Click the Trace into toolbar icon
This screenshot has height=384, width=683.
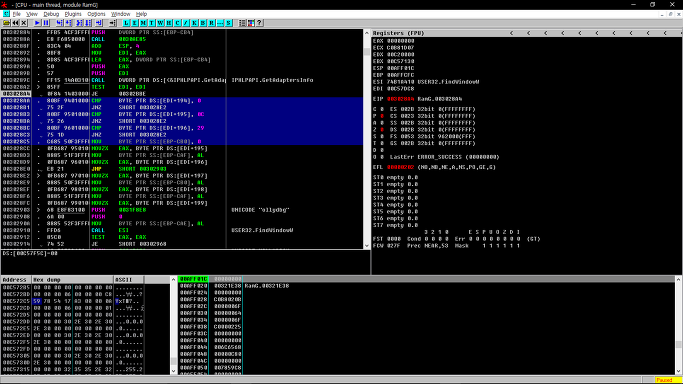point(79,23)
